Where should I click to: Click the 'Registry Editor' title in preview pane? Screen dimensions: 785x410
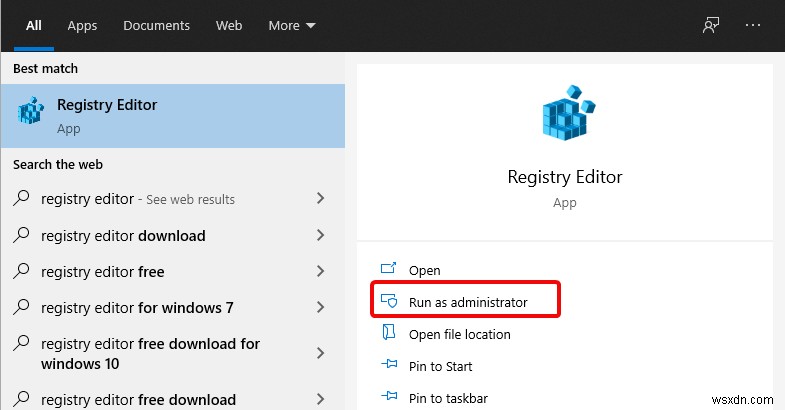coord(565,177)
